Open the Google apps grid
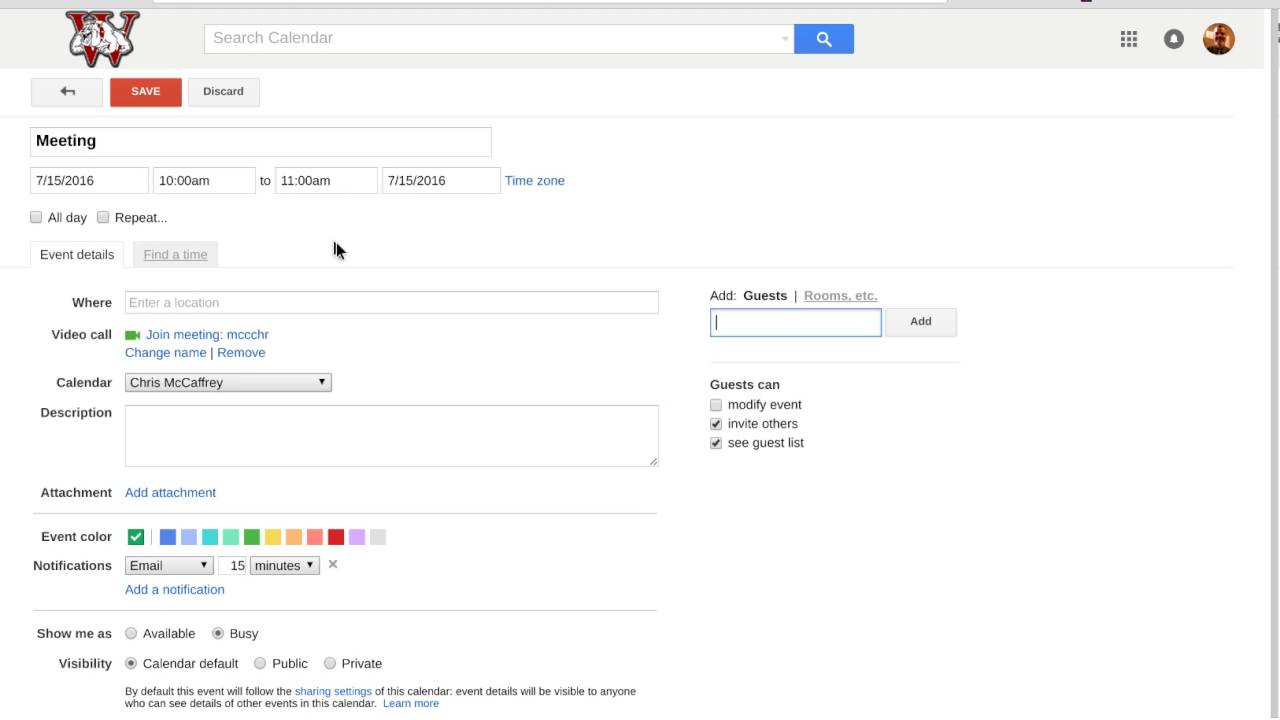 point(1129,39)
